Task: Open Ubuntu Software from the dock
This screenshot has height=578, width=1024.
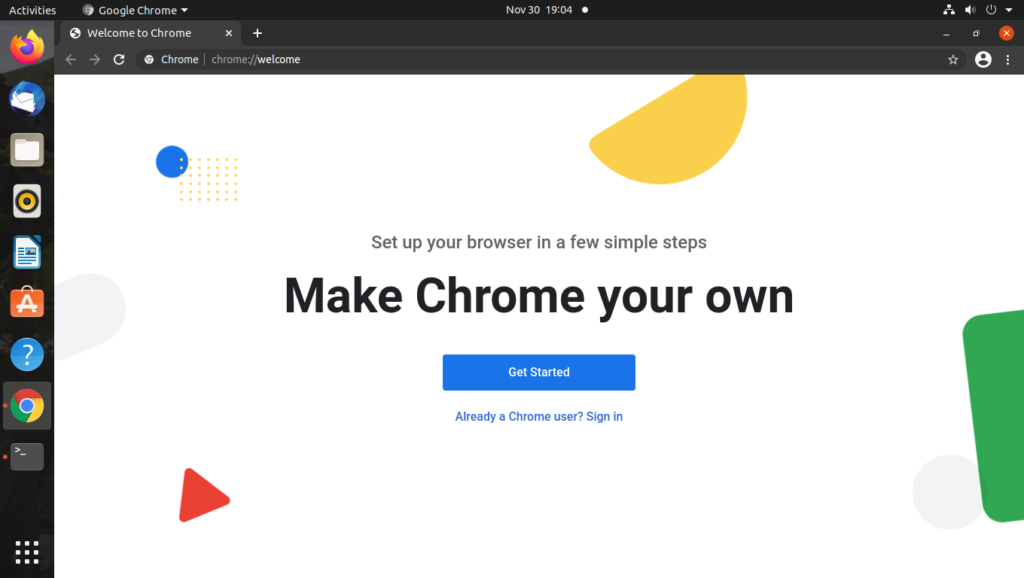Action: coord(27,303)
